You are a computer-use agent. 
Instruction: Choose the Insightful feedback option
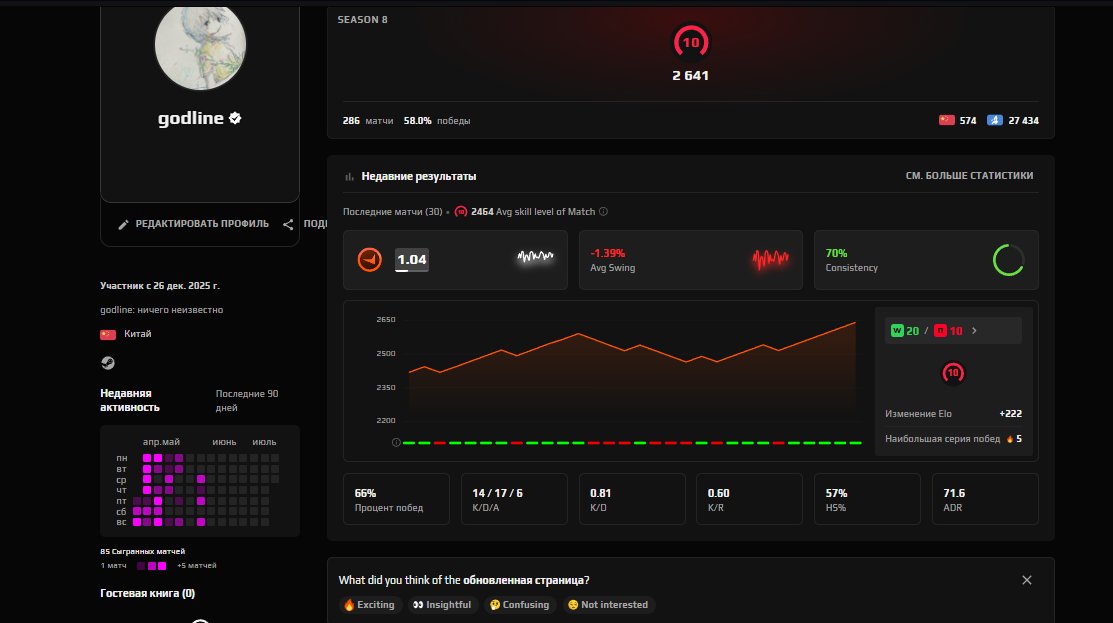442,605
